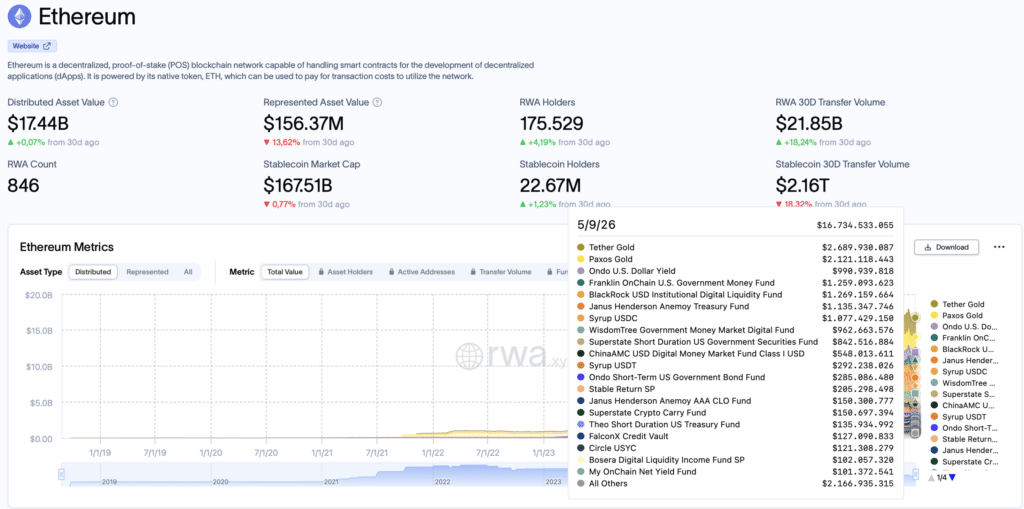
Task: Click the 22.67M stablecoin holders value
Action: (550, 186)
